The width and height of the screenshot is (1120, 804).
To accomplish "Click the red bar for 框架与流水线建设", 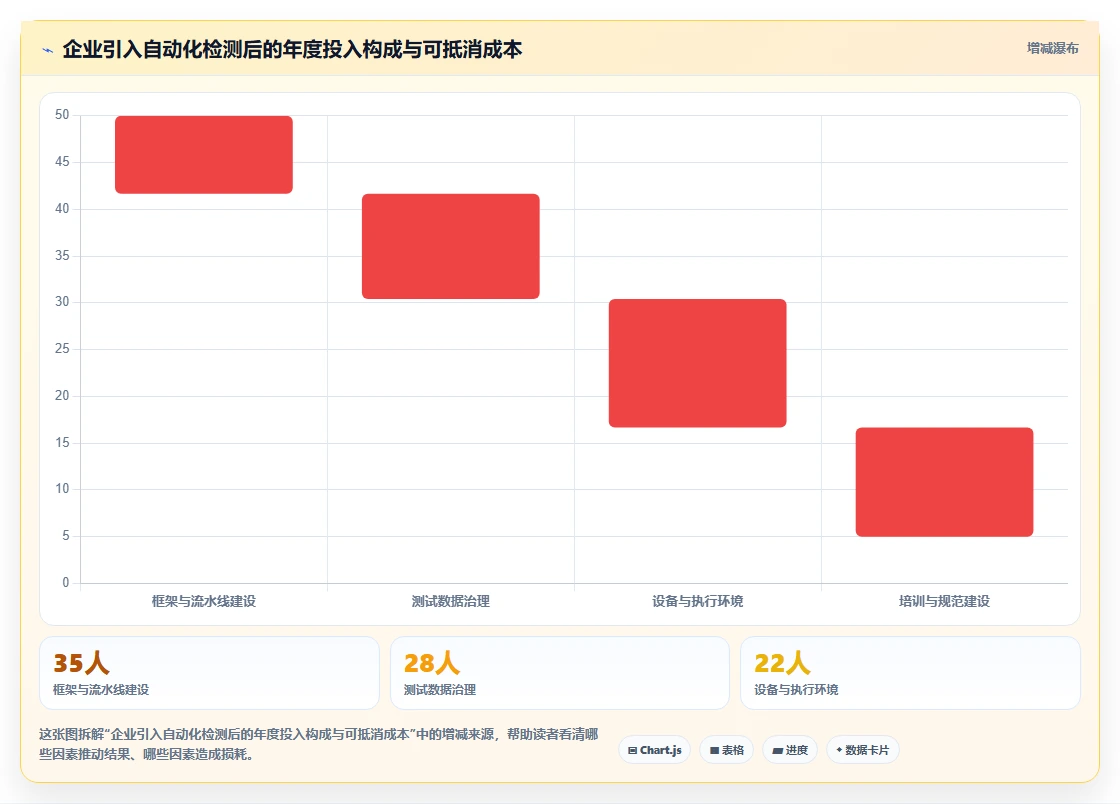I will [x=204, y=154].
